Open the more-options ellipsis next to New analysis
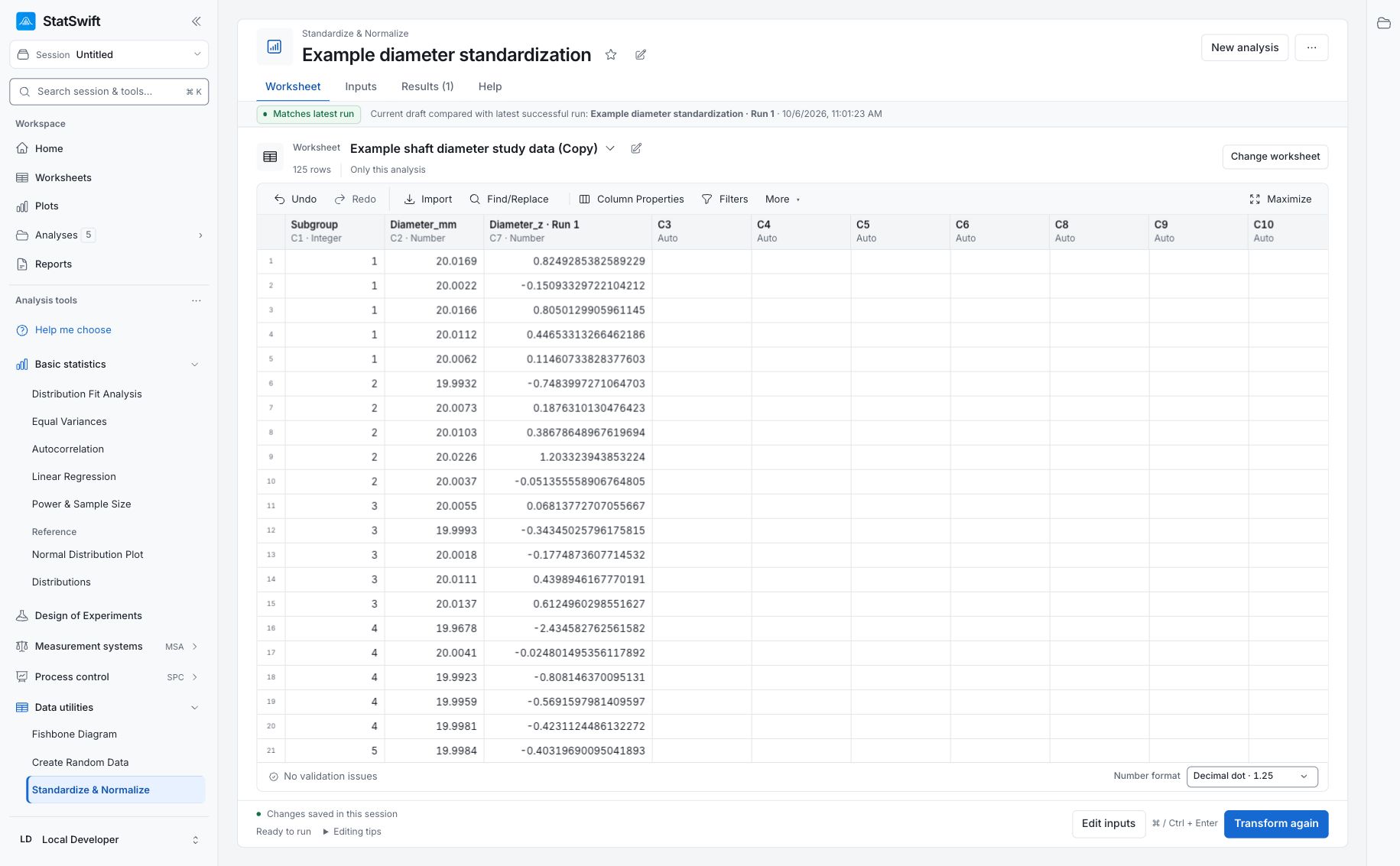The image size is (1400, 866). 1311,47
